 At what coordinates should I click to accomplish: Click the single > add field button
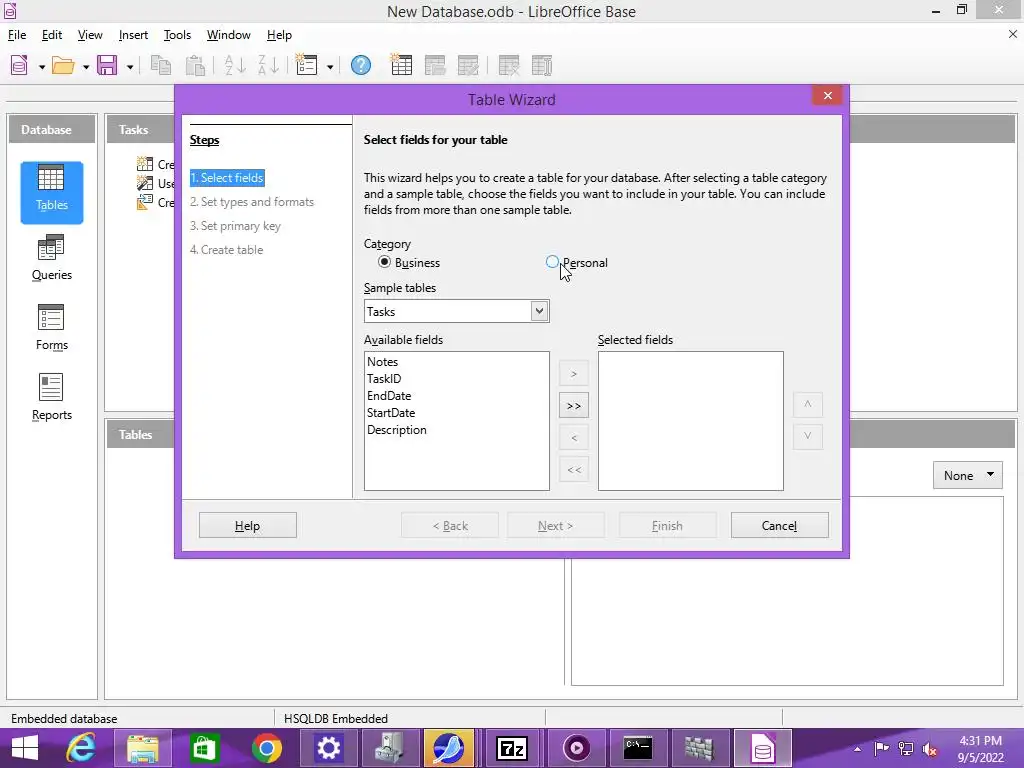tap(573, 374)
